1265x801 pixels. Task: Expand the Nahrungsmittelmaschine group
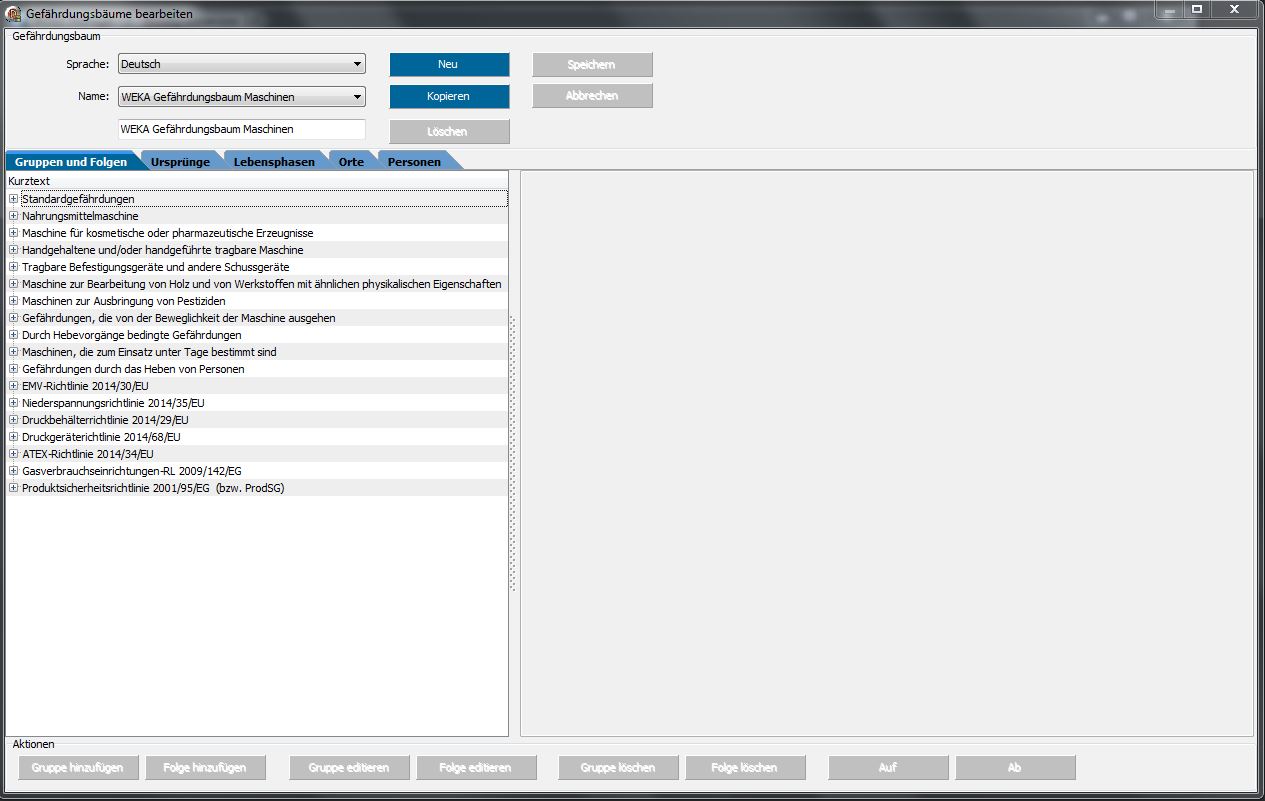click(14, 216)
